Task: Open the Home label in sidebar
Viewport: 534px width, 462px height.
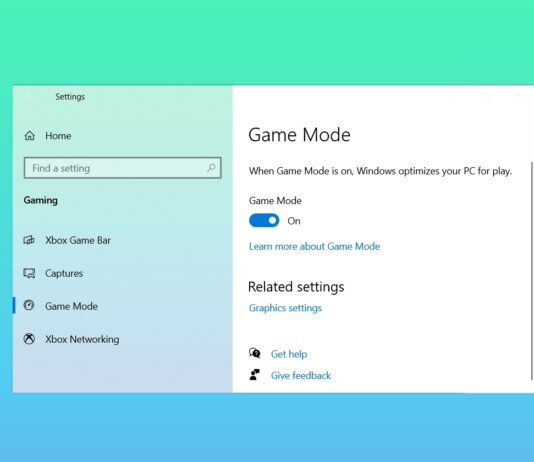Action: 58,136
